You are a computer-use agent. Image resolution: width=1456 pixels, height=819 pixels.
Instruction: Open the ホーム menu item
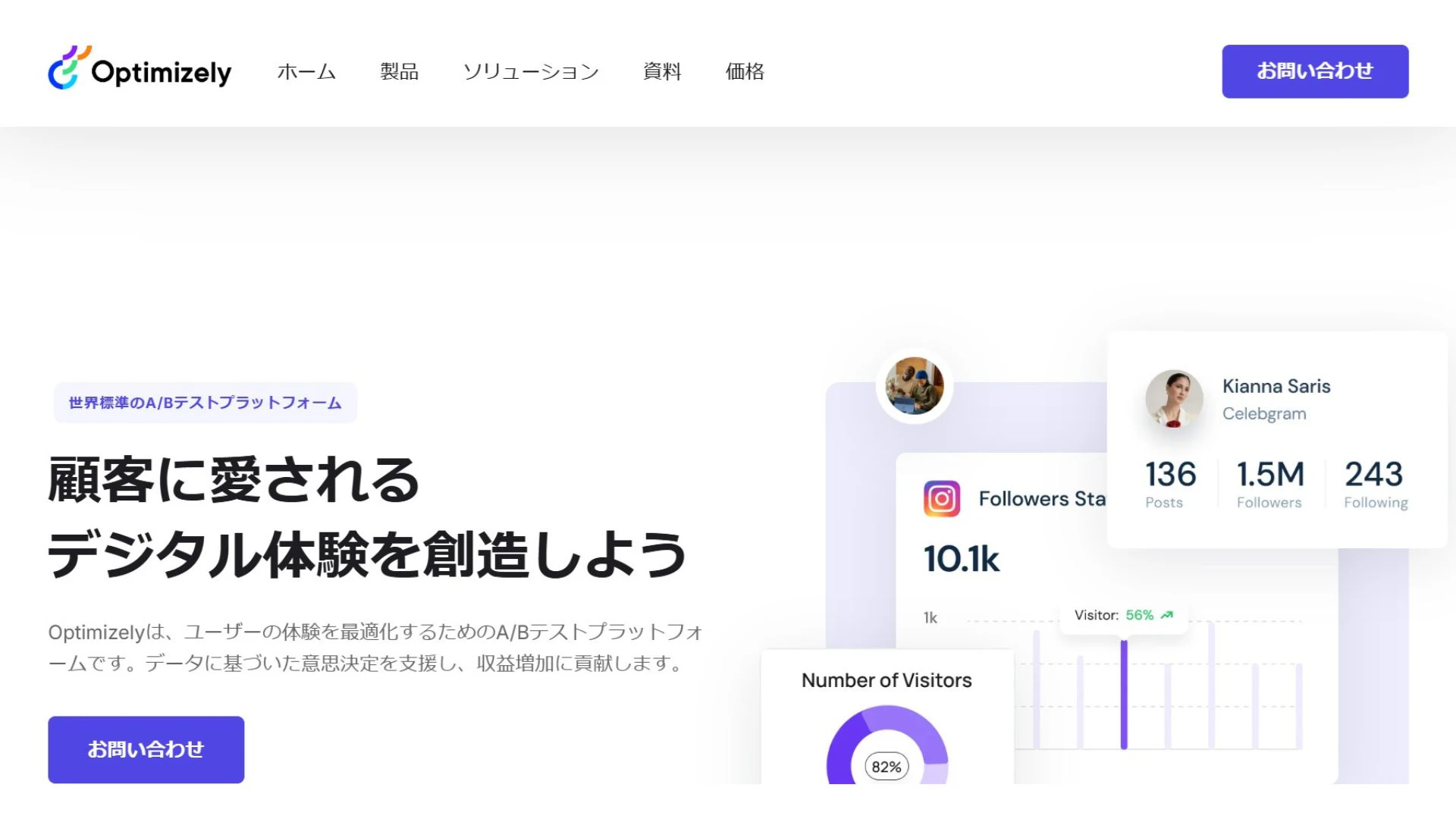pos(306,71)
